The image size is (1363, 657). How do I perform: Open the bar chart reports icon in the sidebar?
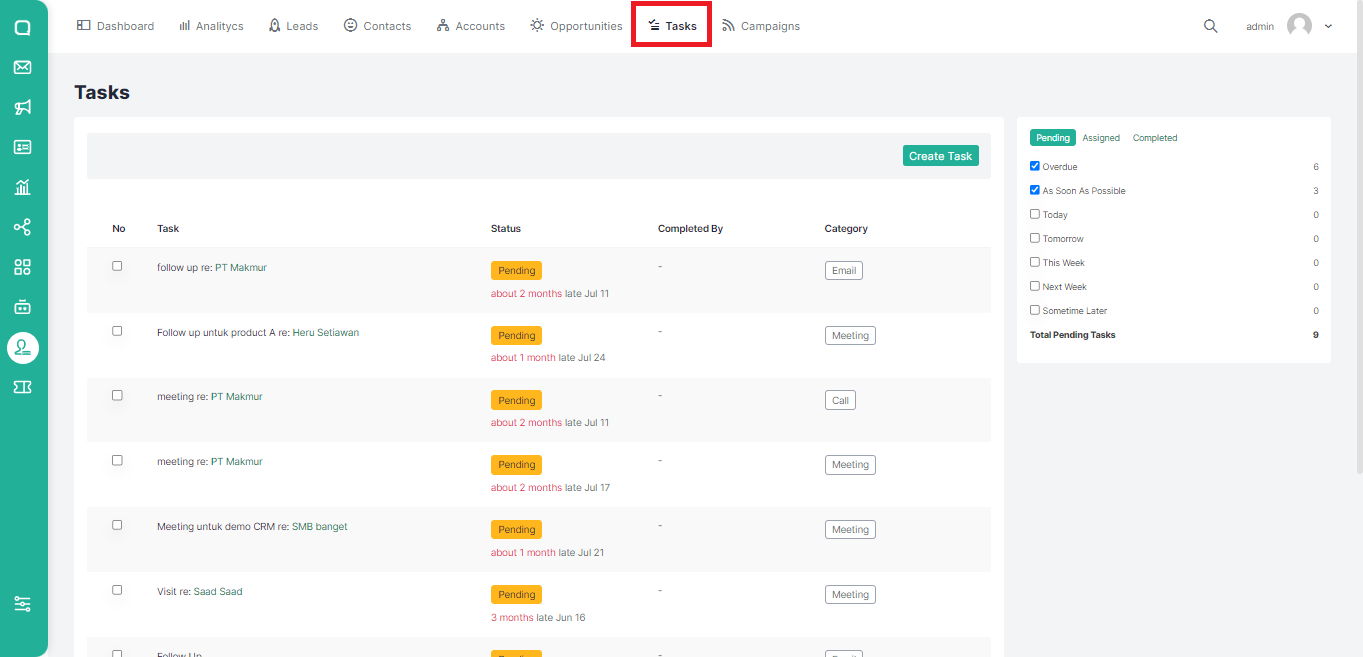22,187
